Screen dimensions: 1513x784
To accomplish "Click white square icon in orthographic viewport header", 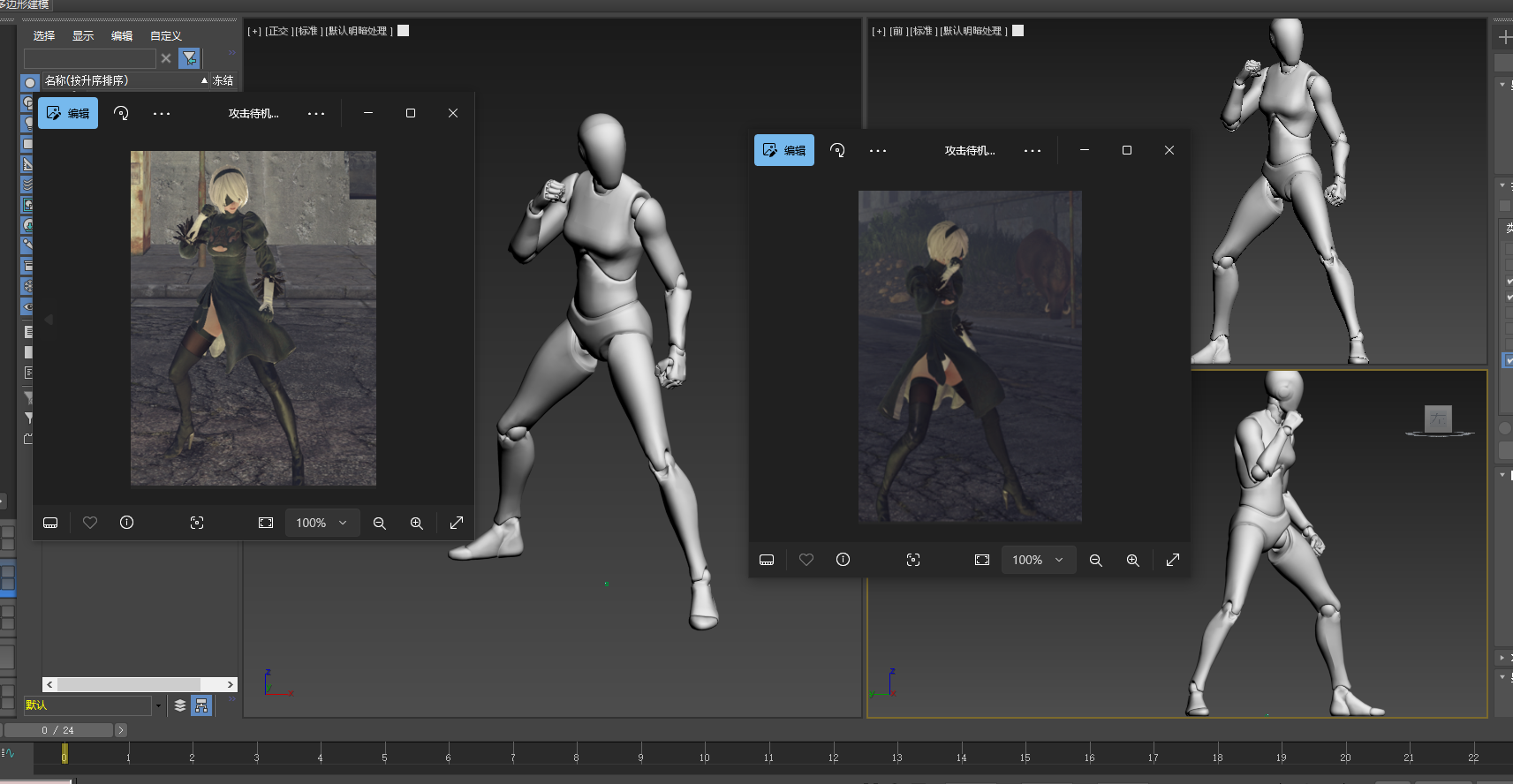I will [404, 31].
